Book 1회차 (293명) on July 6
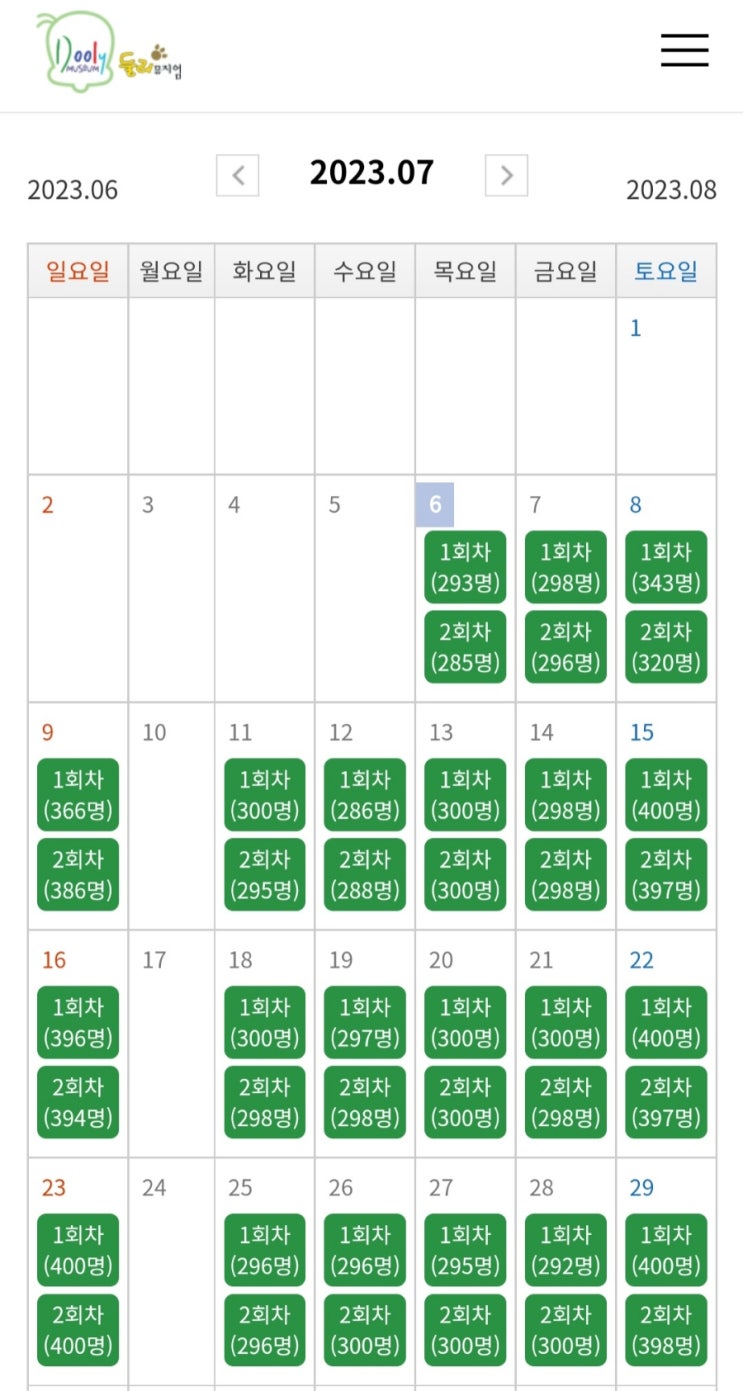Viewport: 743px width, 1391px height. tap(465, 567)
